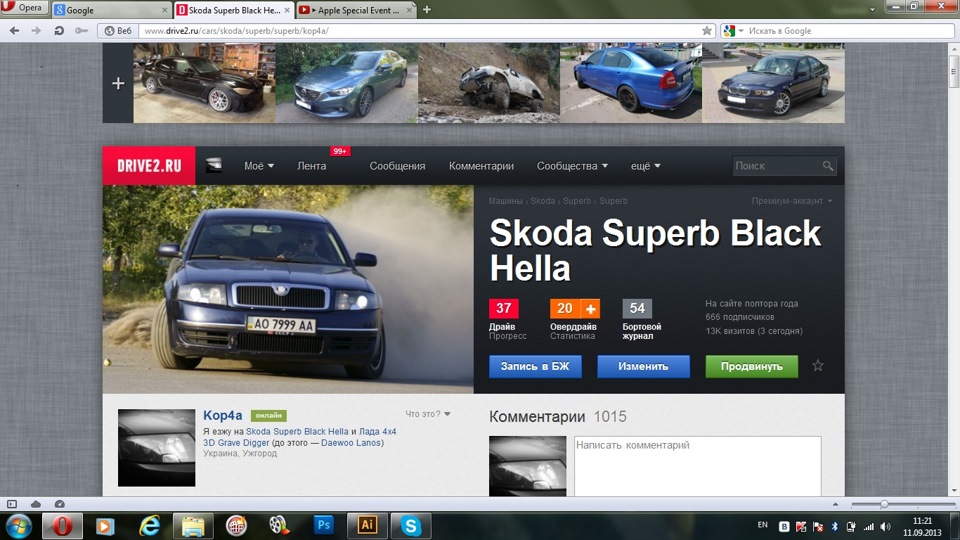Open Bluetooth tray icon
The height and width of the screenshot is (540, 960).
click(x=834, y=527)
